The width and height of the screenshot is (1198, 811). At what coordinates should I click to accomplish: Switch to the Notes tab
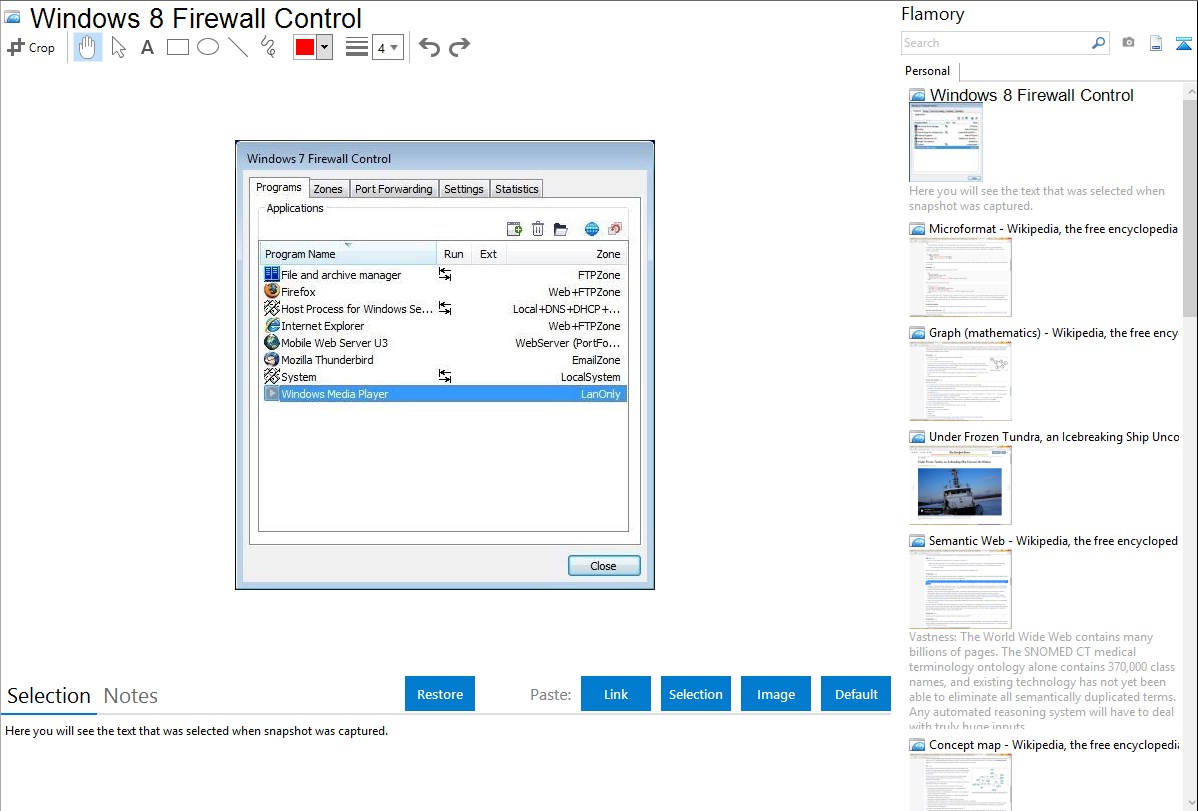point(131,696)
